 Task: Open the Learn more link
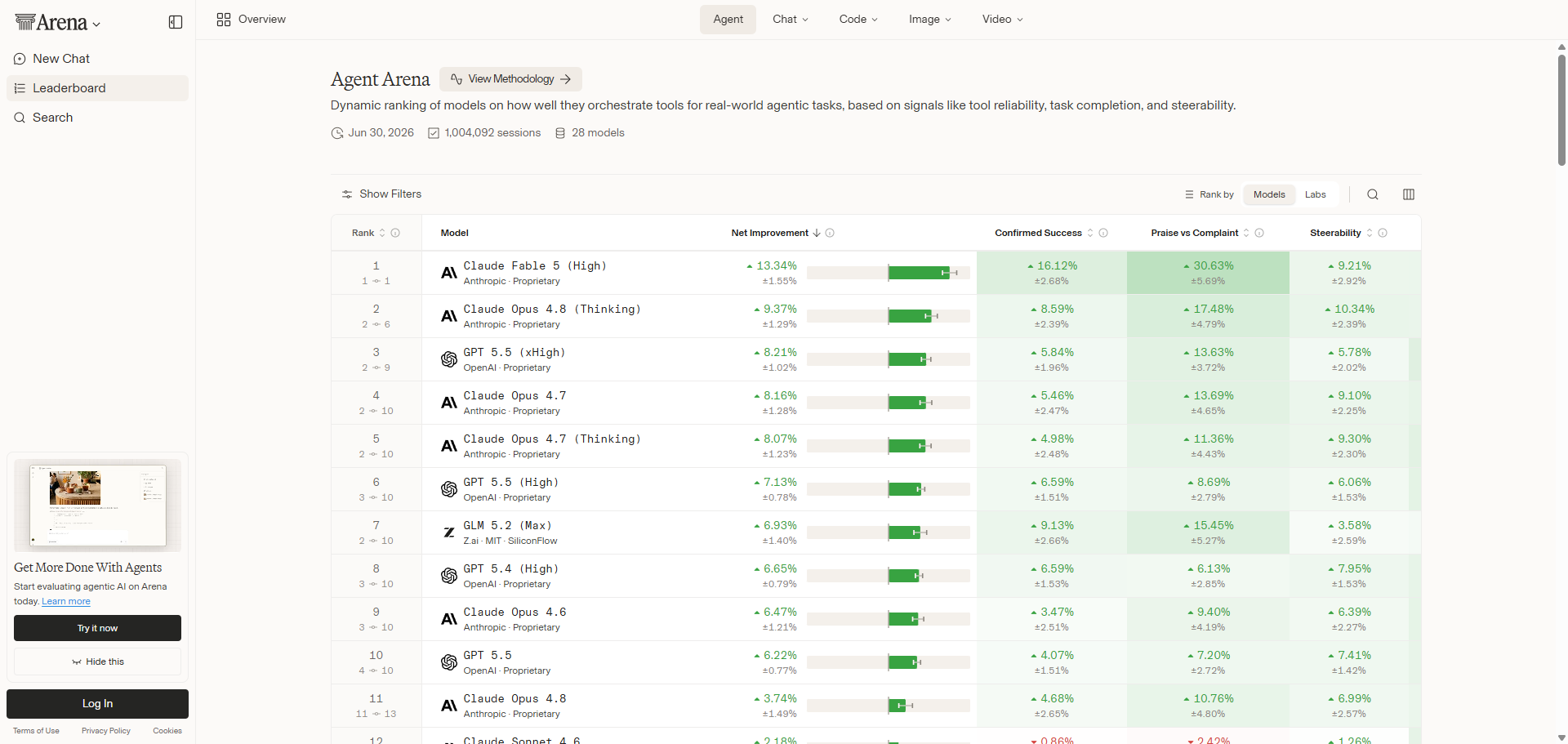[x=66, y=602]
